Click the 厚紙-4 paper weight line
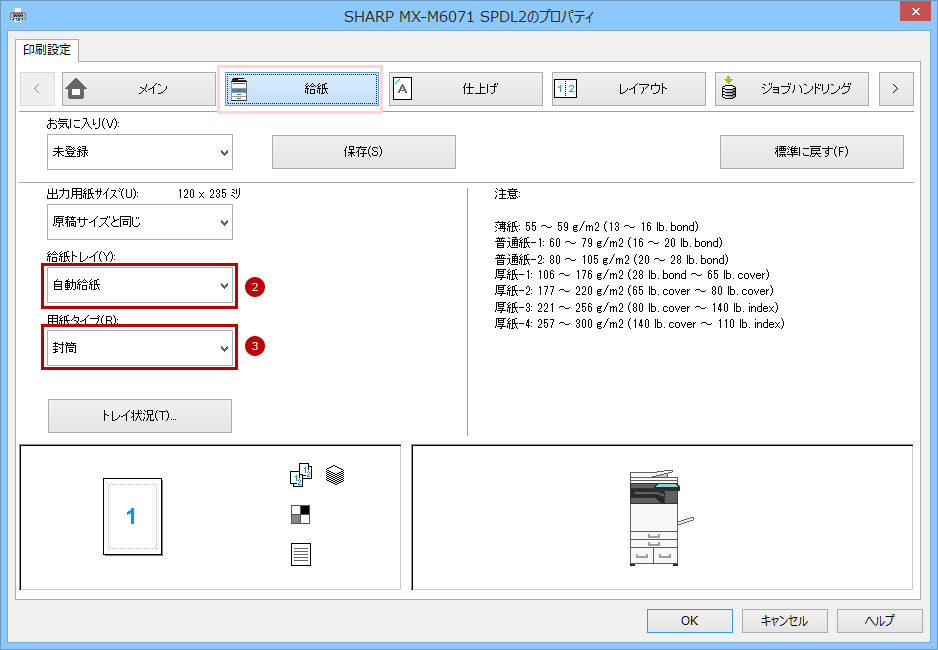The width and height of the screenshot is (938, 650). 639,324
